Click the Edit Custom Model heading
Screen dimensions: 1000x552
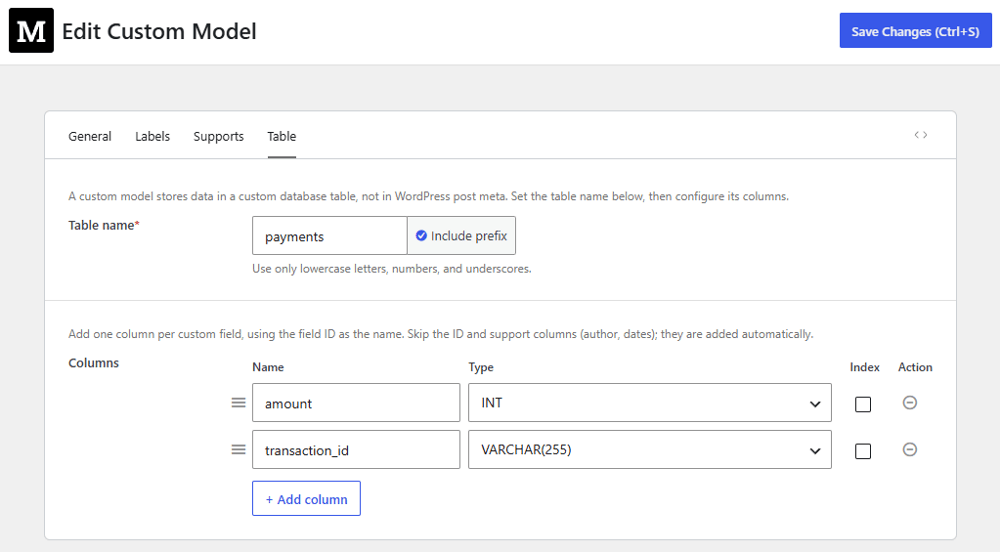[159, 31]
